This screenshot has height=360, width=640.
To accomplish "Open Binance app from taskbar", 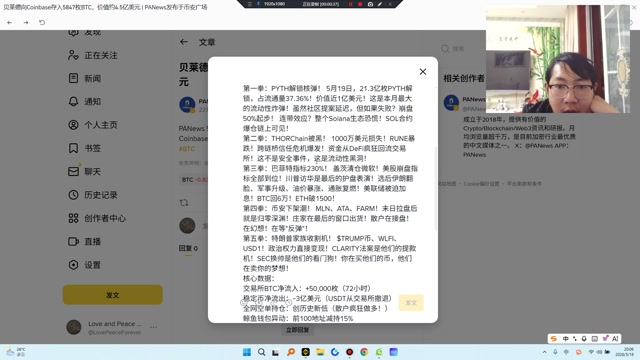I will click(x=305, y=352).
